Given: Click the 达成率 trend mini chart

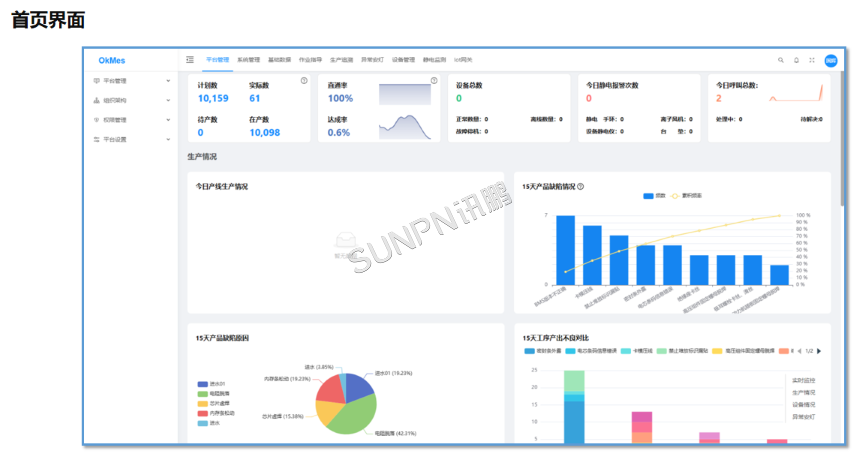Looking at the screenshot, I should [405, 127].
